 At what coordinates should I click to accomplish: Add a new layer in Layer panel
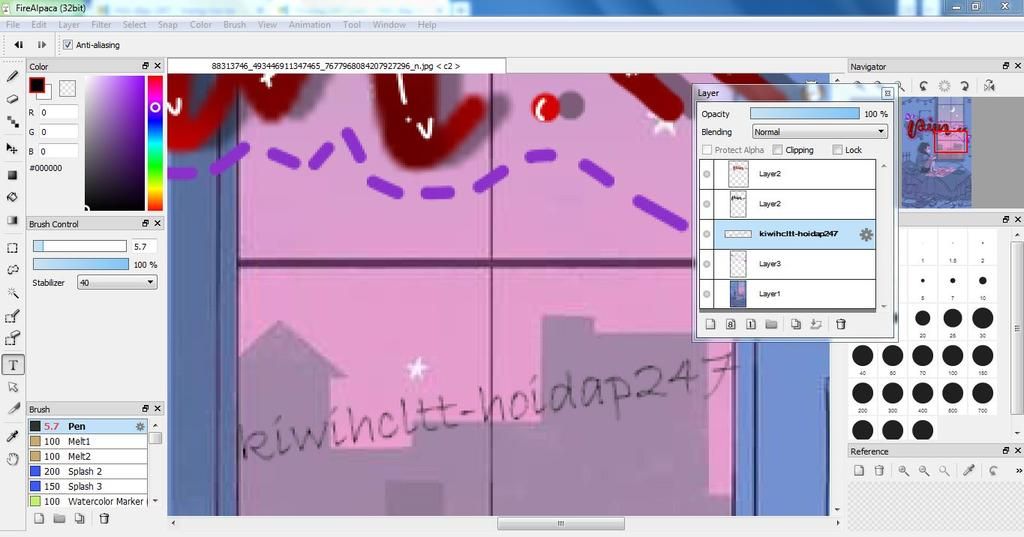(x=711, y=324)
